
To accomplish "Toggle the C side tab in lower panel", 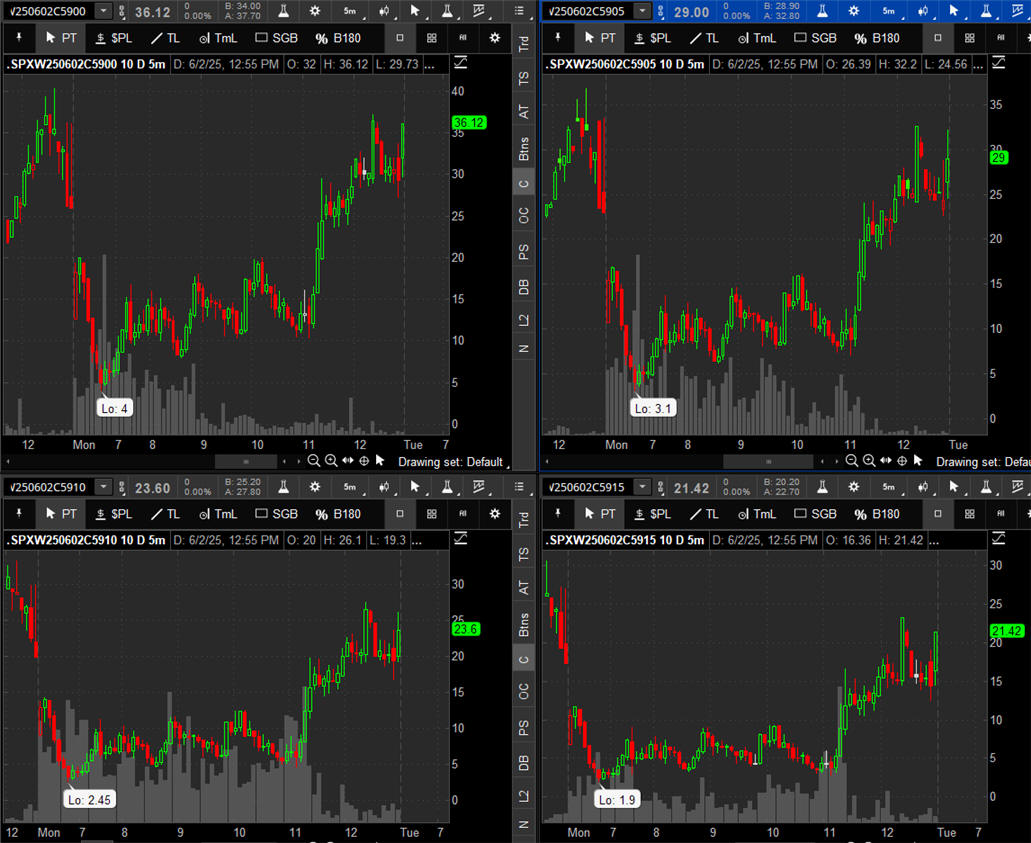I will pyautogui.click(x=523, y=660).
